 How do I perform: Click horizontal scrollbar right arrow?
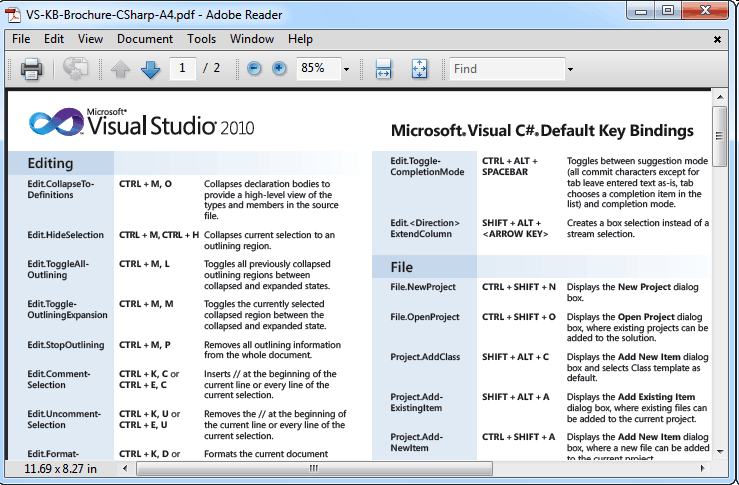[703, 469]
